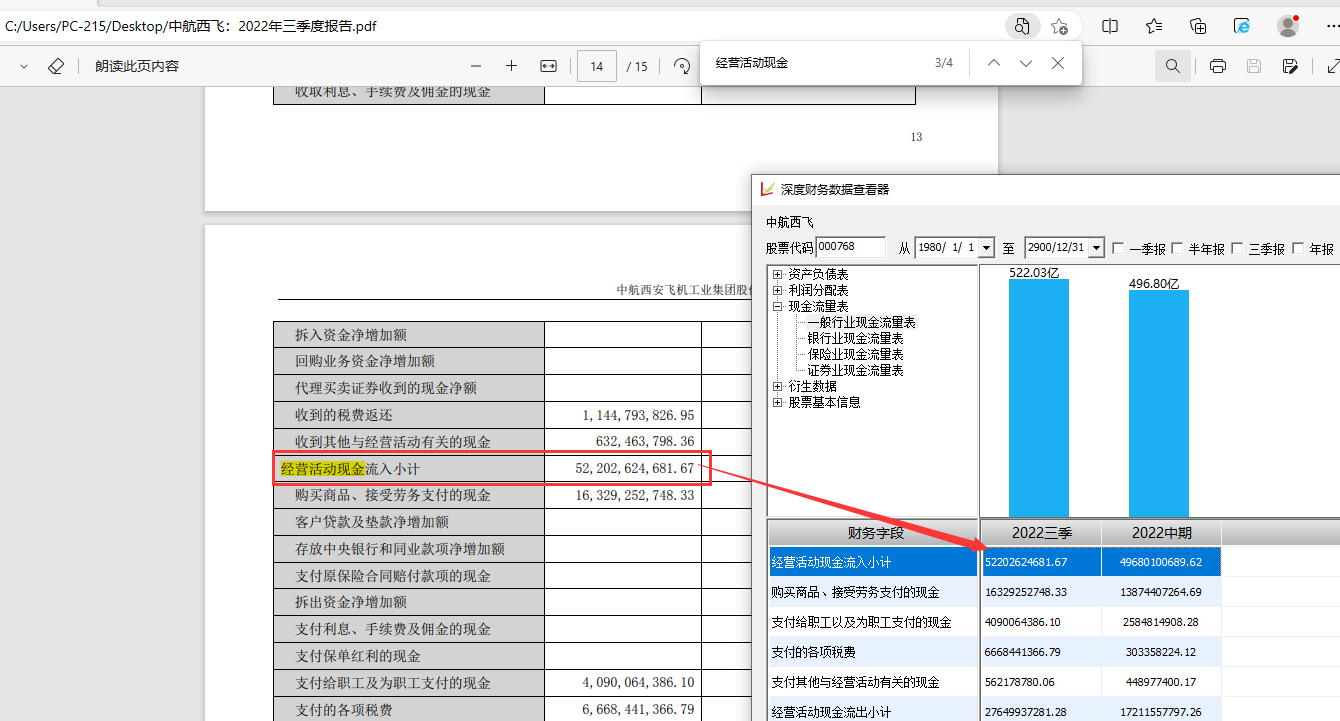Screen dimensions: 1340x721
Task: Expand the 资产负债表 tree node
Action: (778, 274)
